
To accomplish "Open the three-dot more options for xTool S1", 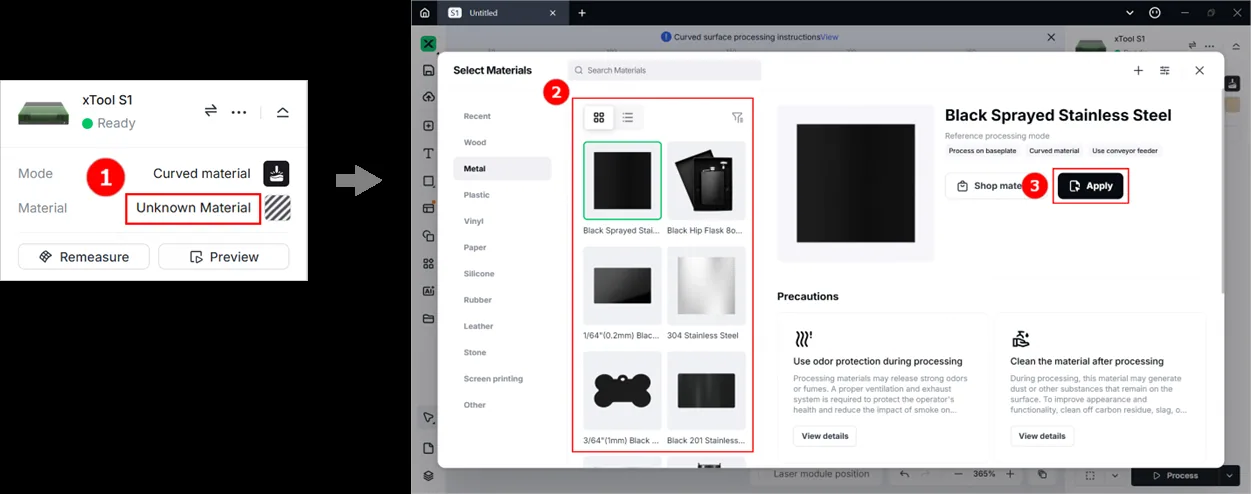I will point(239,112).
